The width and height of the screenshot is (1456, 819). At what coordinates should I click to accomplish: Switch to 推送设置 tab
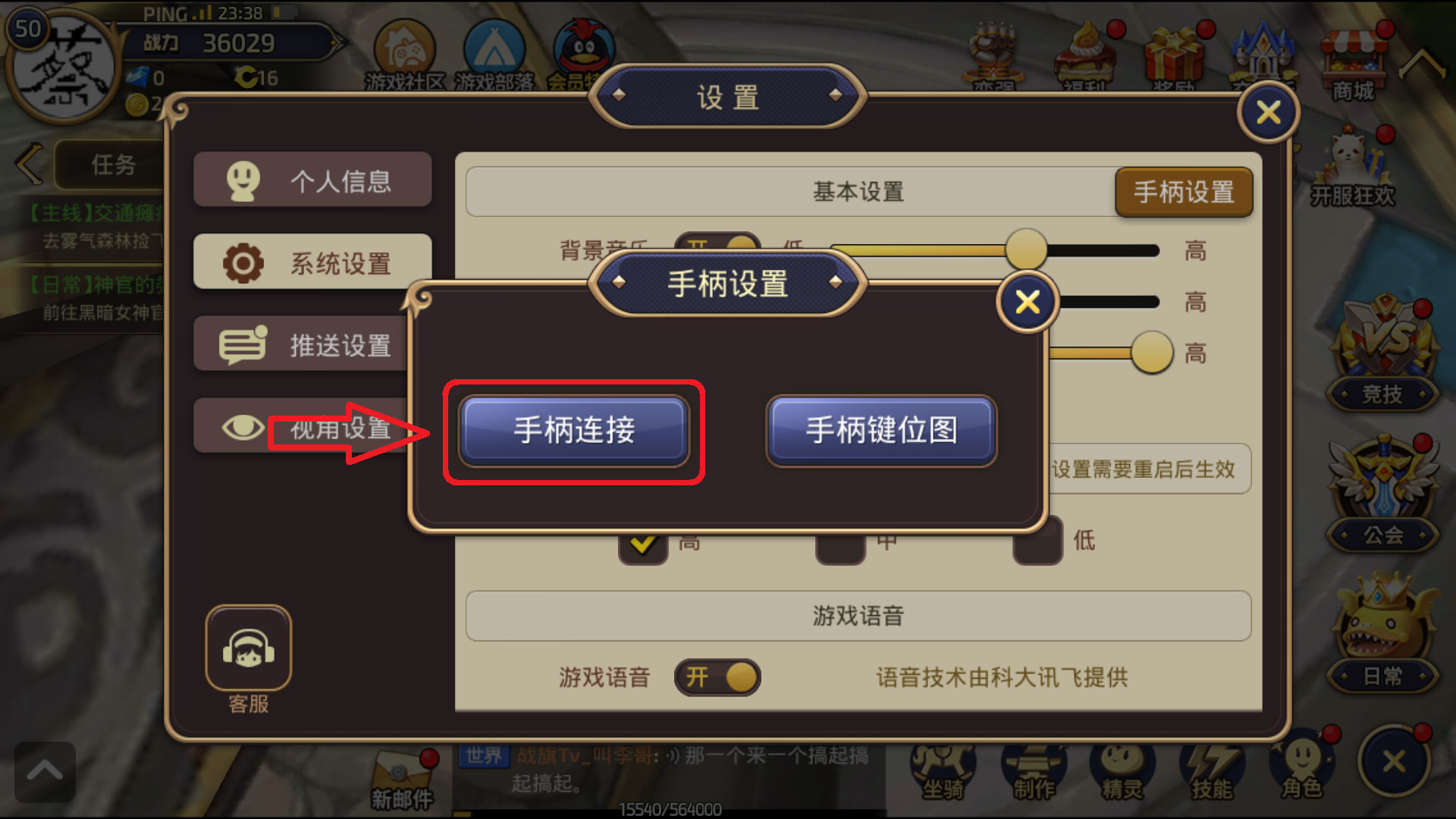click(303, 345)
